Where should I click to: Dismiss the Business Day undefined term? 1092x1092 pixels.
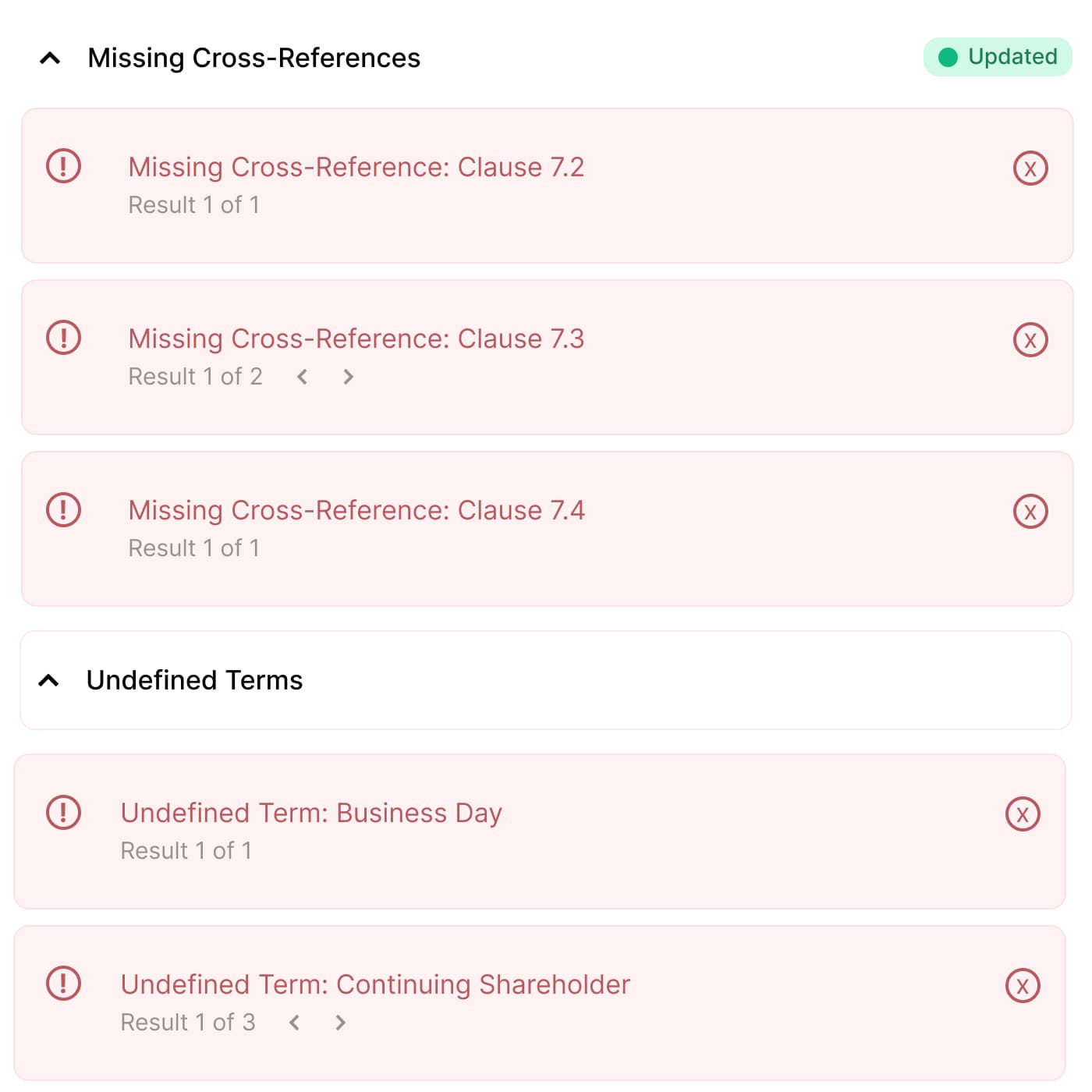pyautogui.click(x=1022, y=814)
